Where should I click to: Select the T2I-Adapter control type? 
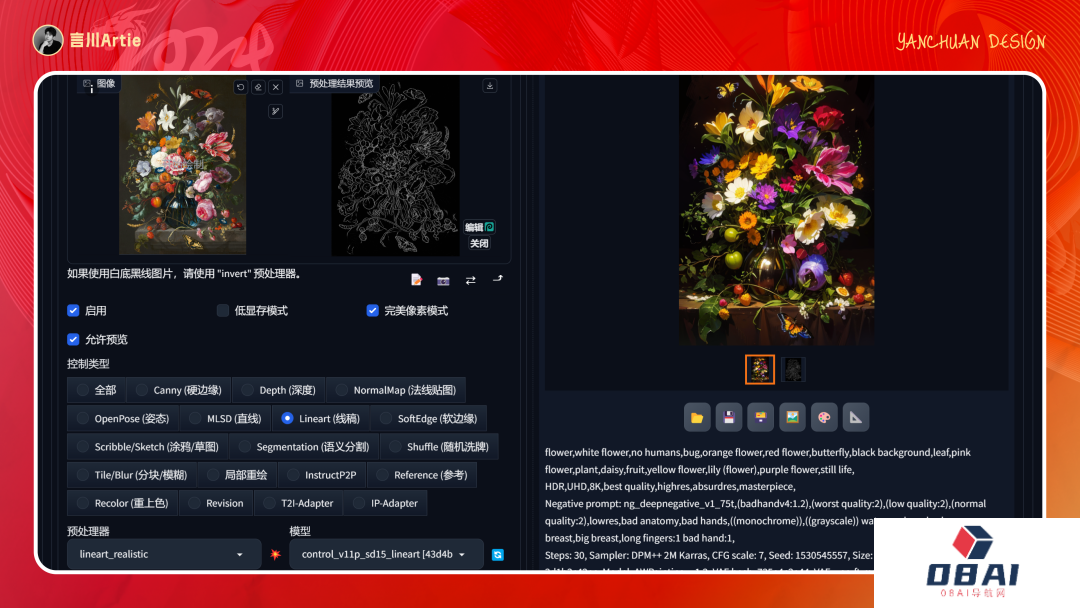click(x=299, y=503)
